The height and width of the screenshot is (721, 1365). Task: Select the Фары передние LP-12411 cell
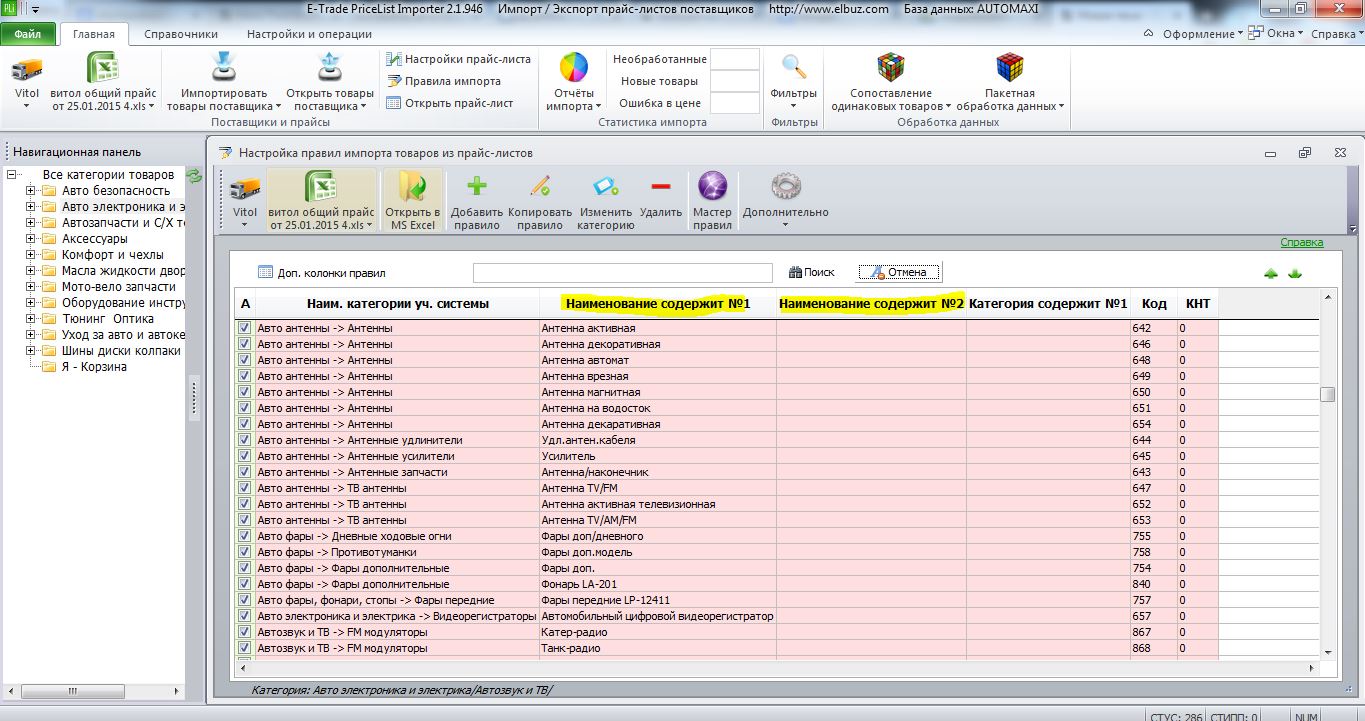[x=658, y=600]
